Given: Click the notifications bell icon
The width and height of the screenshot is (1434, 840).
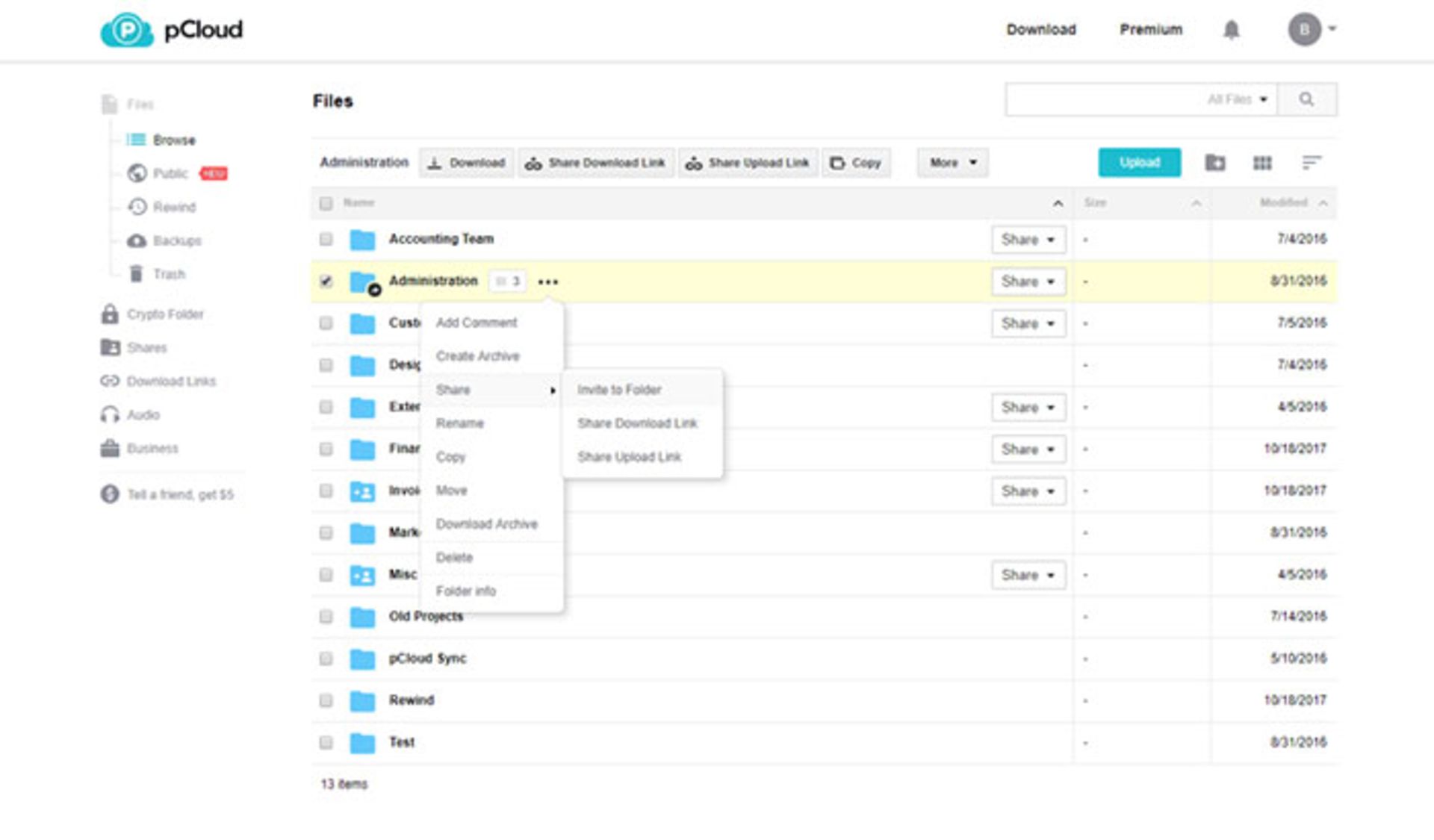Looking at the screenshot, I should 1231,30.
